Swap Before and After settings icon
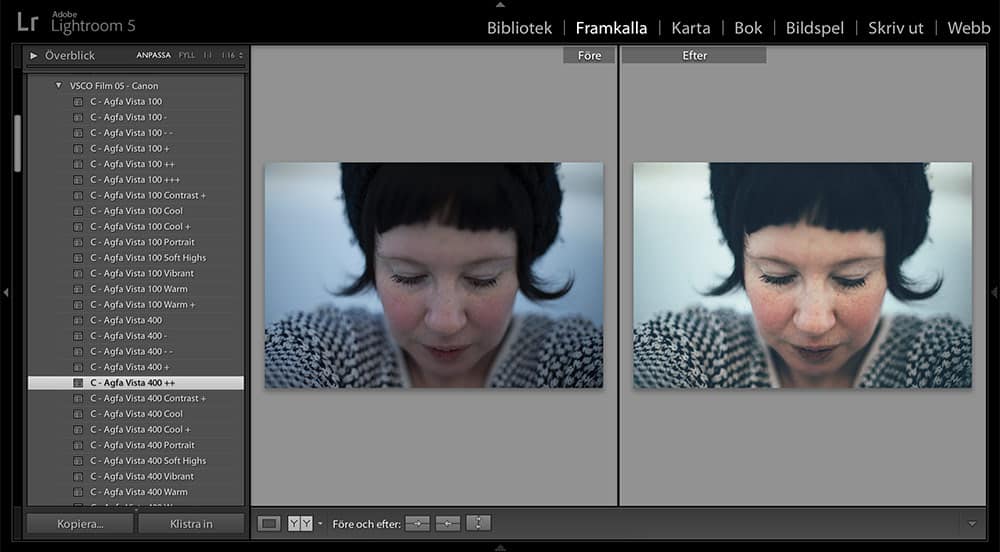Viewport: 1000px width, 552px height. click(478, 523)
